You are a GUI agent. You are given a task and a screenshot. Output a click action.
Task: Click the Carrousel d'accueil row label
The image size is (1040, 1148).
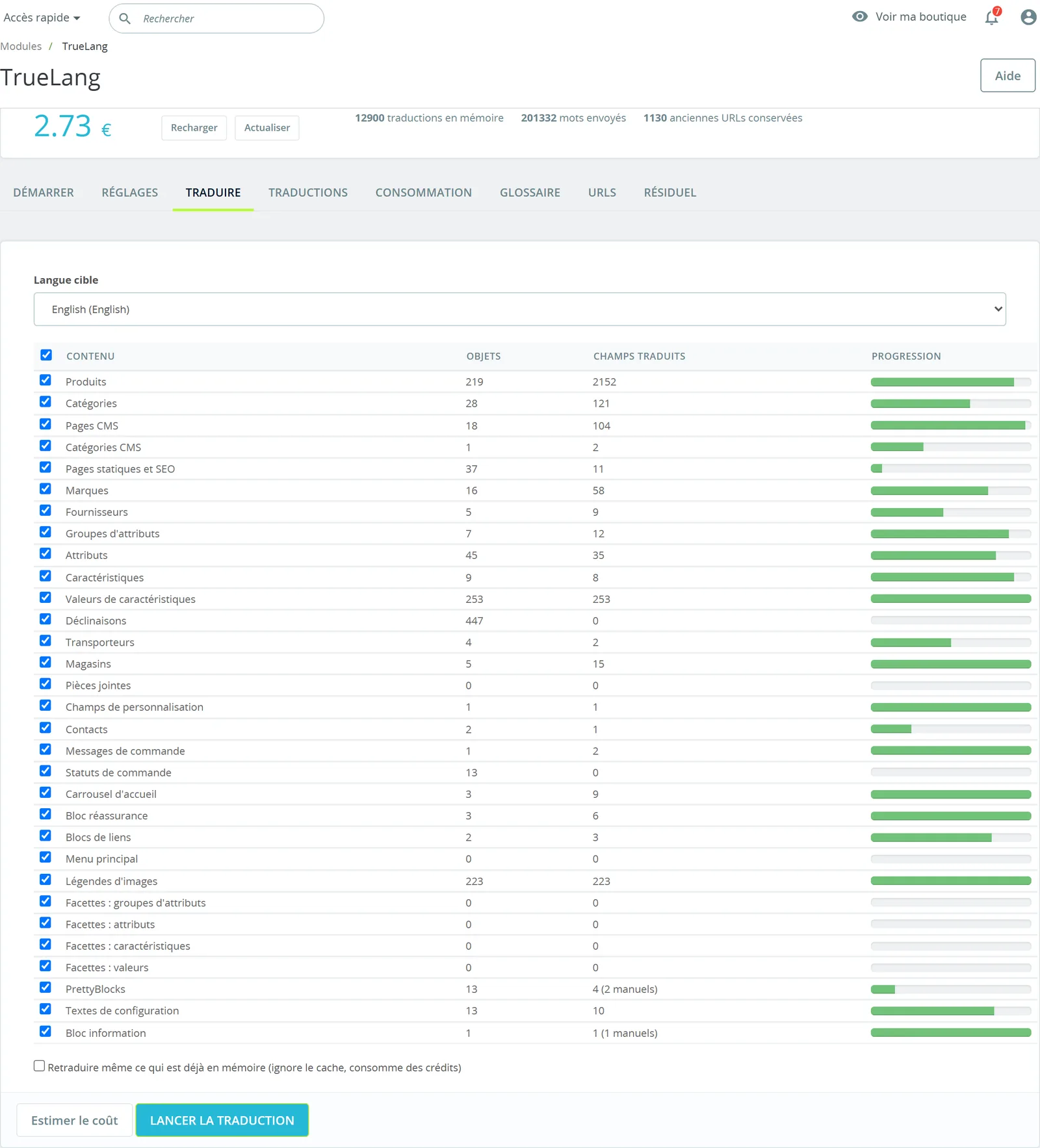(111, 794)
